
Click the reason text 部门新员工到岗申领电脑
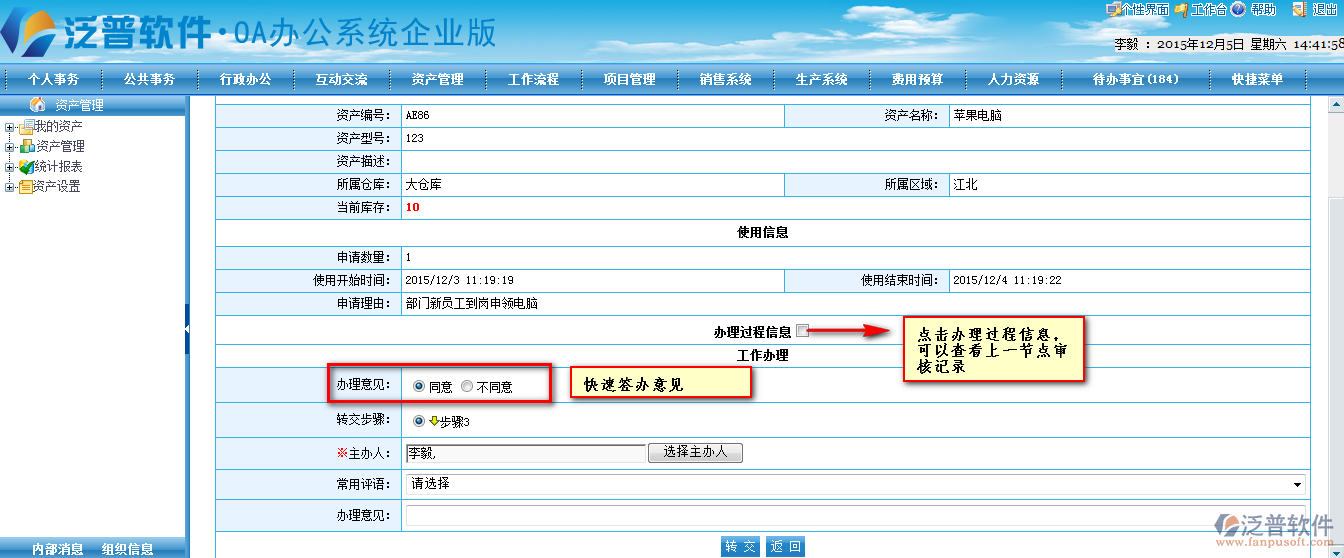[471, 304]
